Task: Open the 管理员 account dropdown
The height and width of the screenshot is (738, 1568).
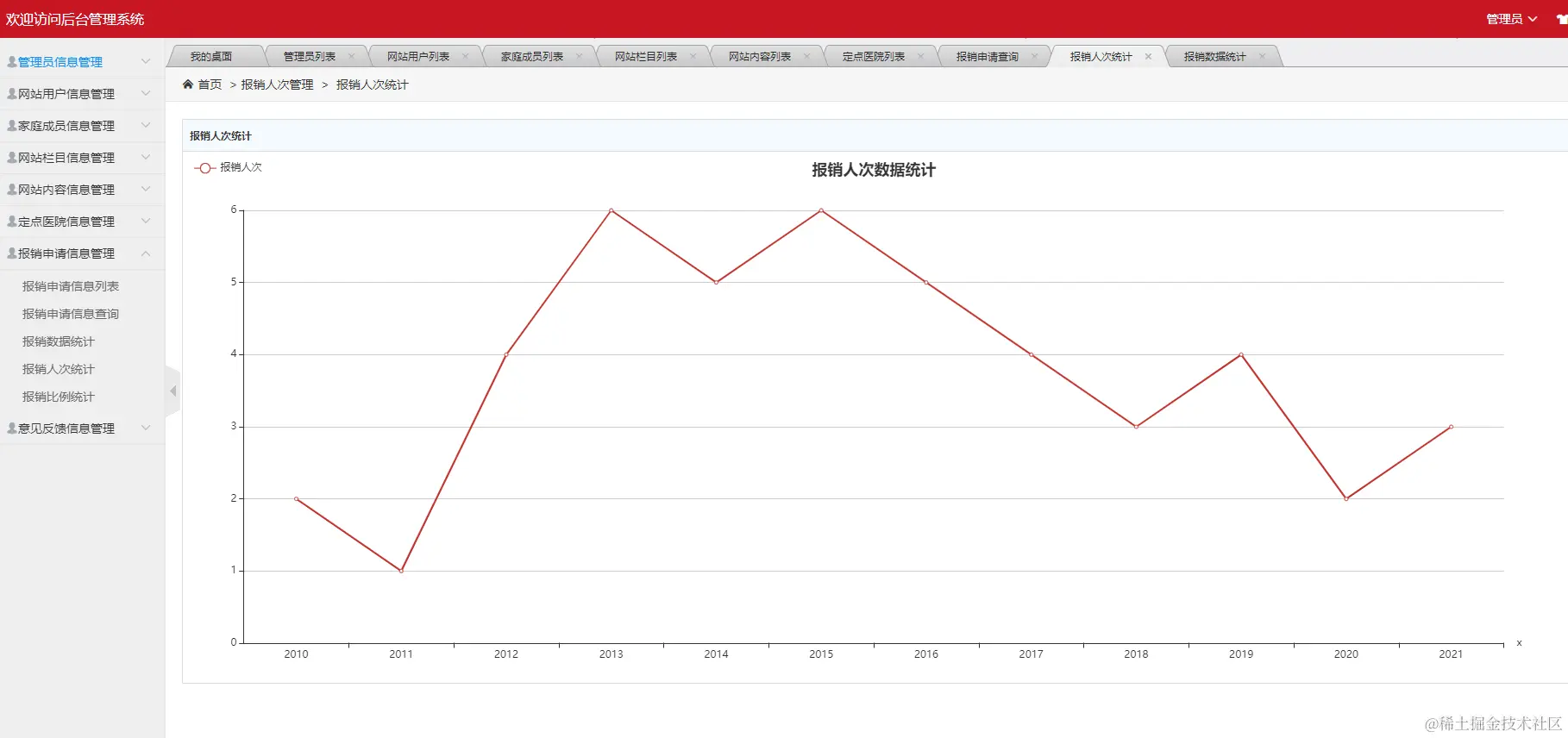Action: point(1511,19)
